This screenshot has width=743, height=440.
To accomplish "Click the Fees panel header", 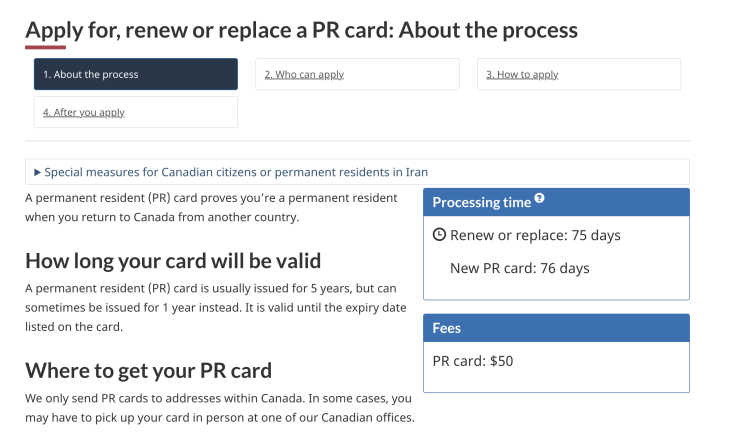I will coord(556,328).
